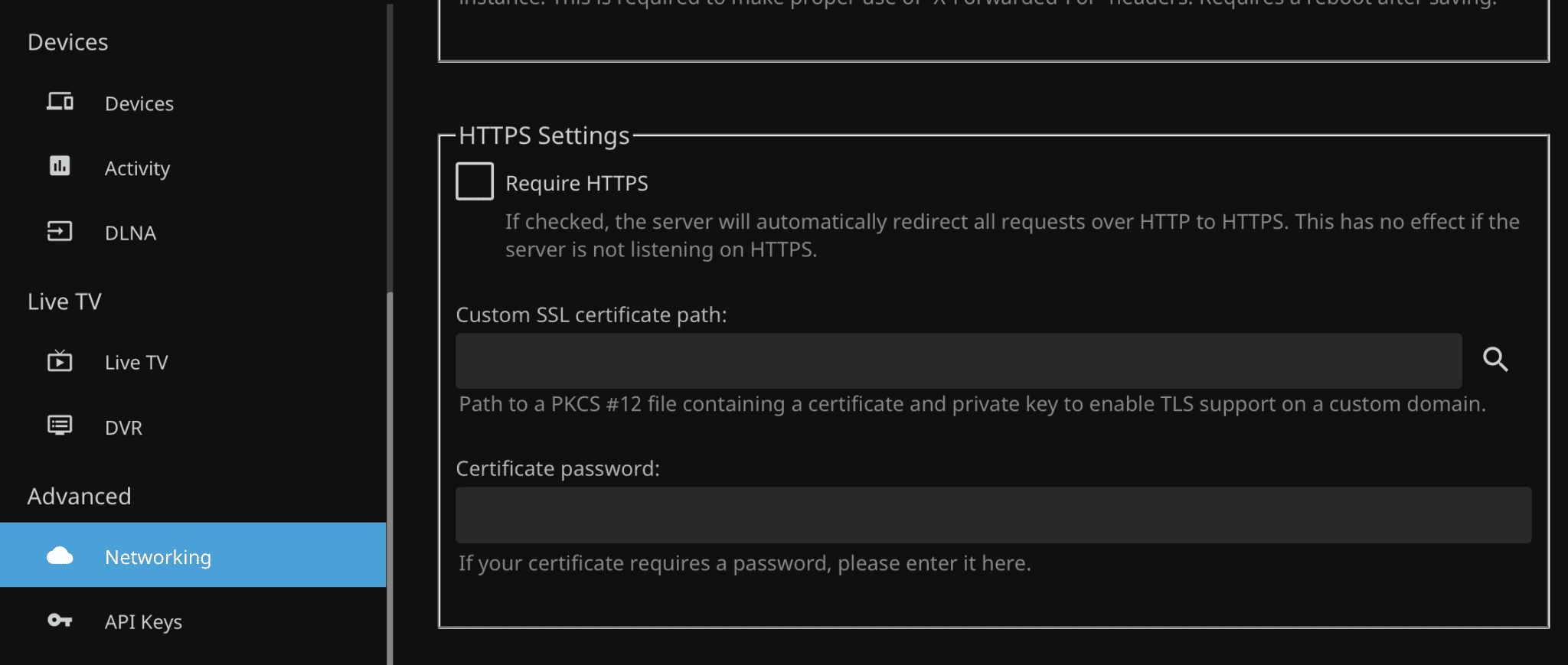Select the Networking menu item

158,557
